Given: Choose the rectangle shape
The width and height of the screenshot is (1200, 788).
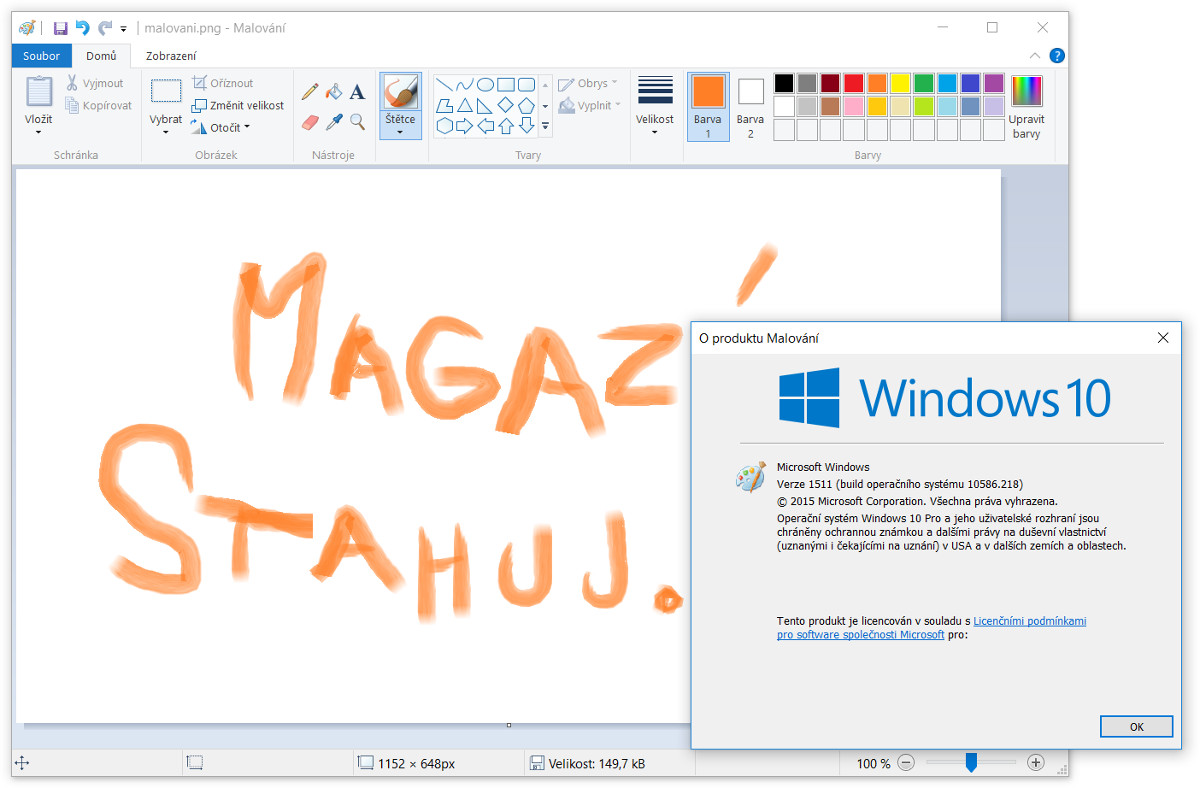Looking at the screenshot, I should (x=506, y=84).
